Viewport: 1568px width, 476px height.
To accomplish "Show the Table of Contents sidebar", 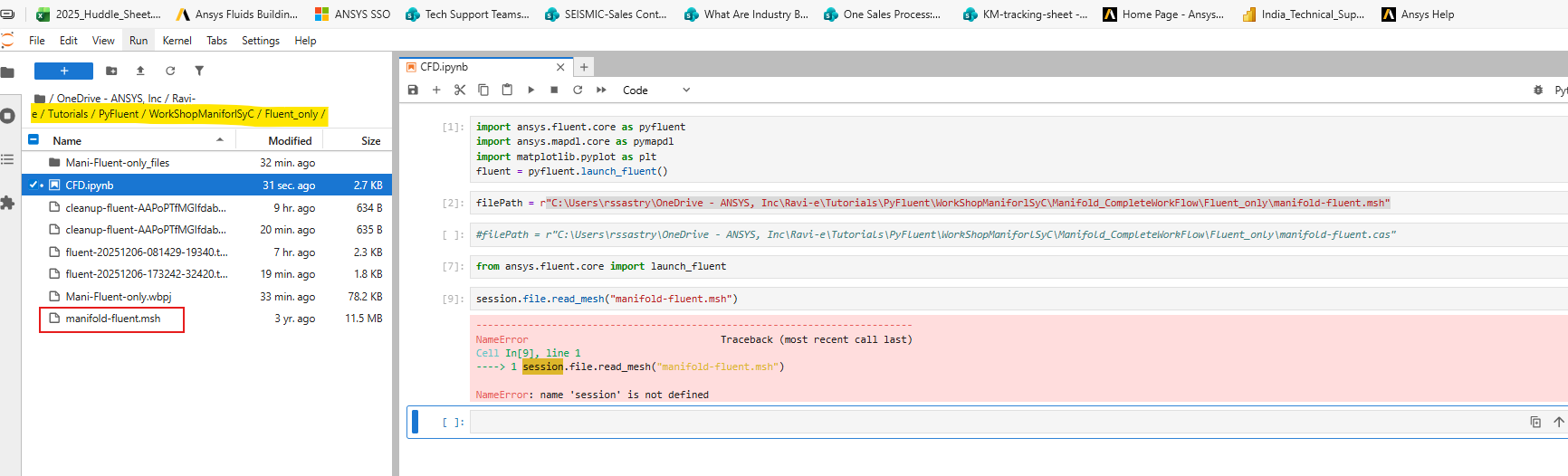I will click(7, 159).
